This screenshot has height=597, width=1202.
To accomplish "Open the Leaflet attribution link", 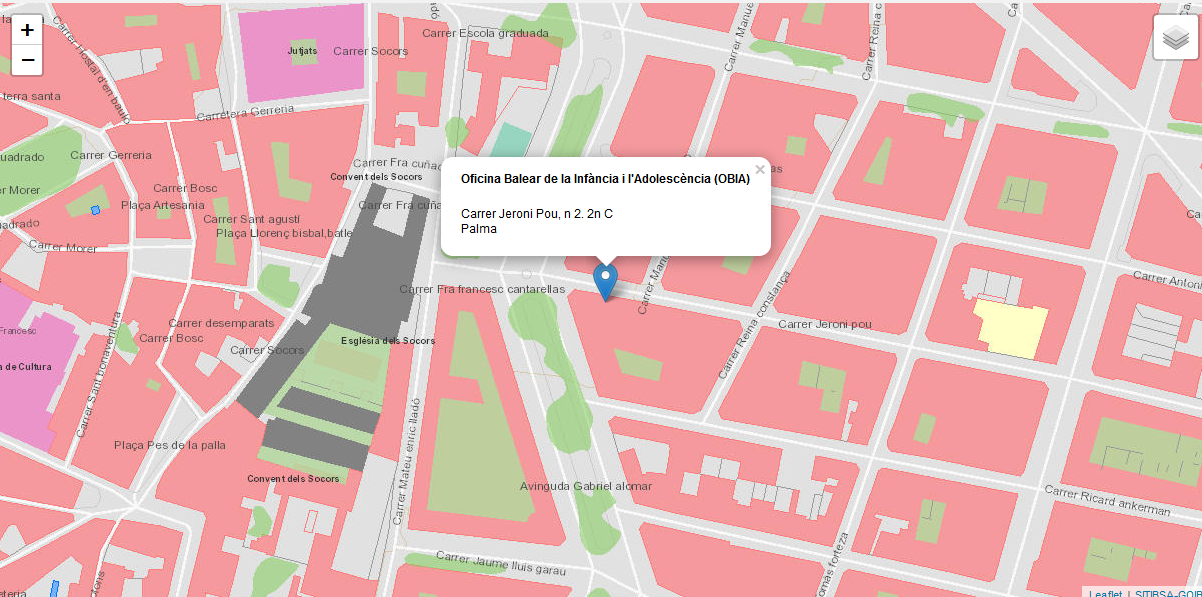I will [x=1105, y=593].
